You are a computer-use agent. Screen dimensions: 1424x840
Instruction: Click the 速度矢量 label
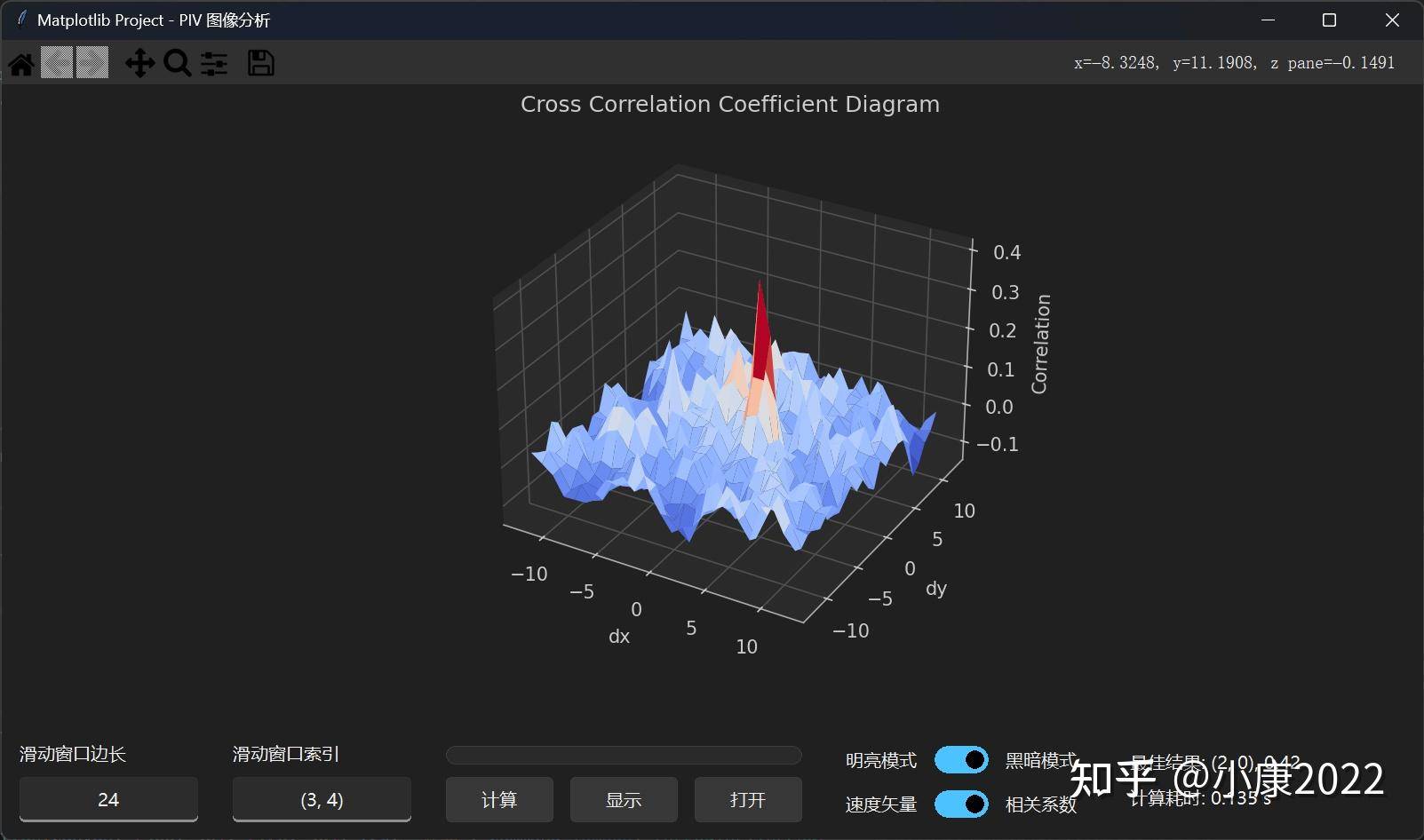pyautogui.click(x=881, y=804)
